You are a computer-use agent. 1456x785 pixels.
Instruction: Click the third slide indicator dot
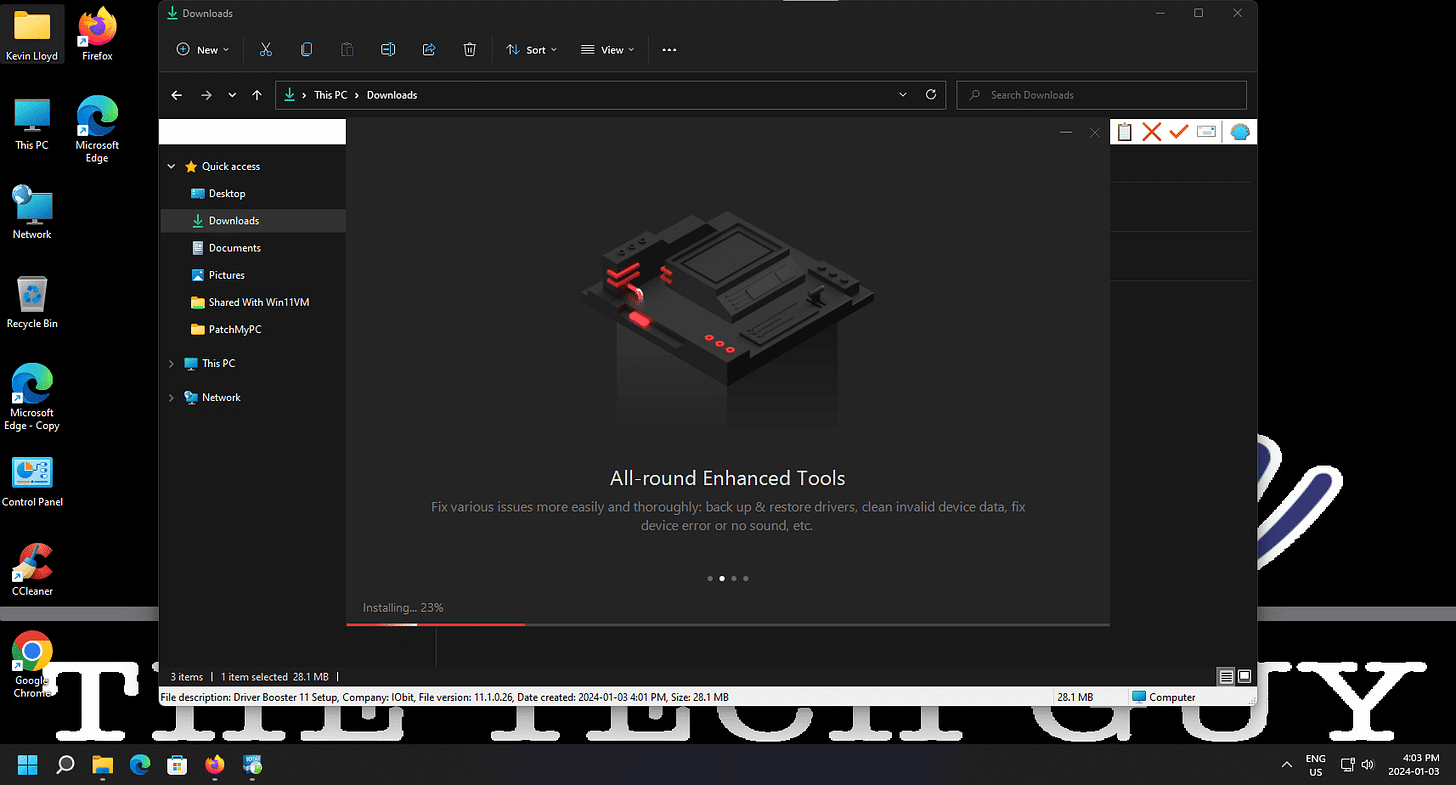[734, 578]
